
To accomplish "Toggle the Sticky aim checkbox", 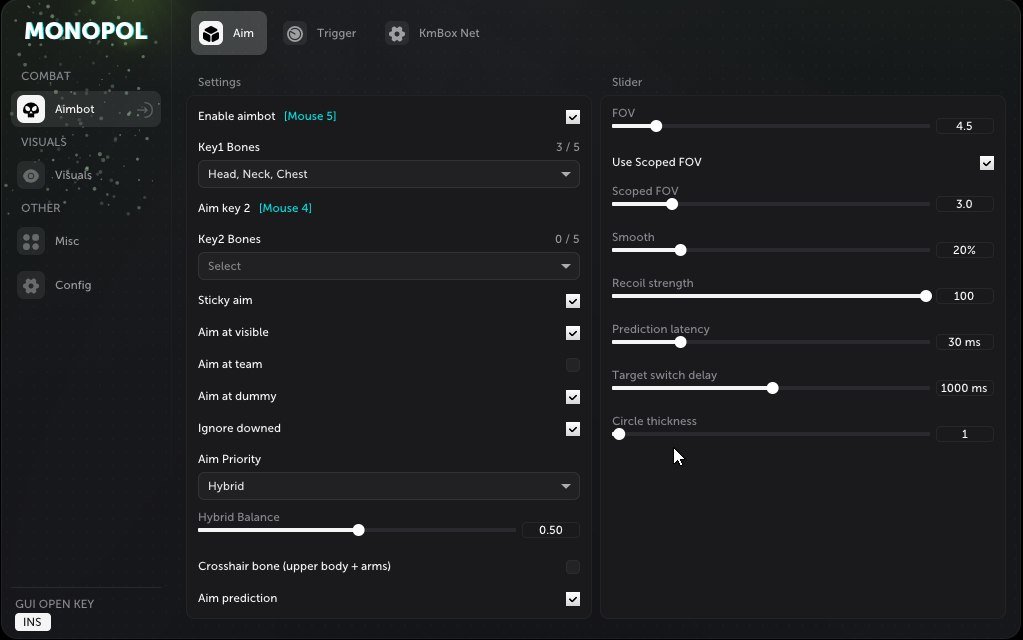I will coord(573,301).
